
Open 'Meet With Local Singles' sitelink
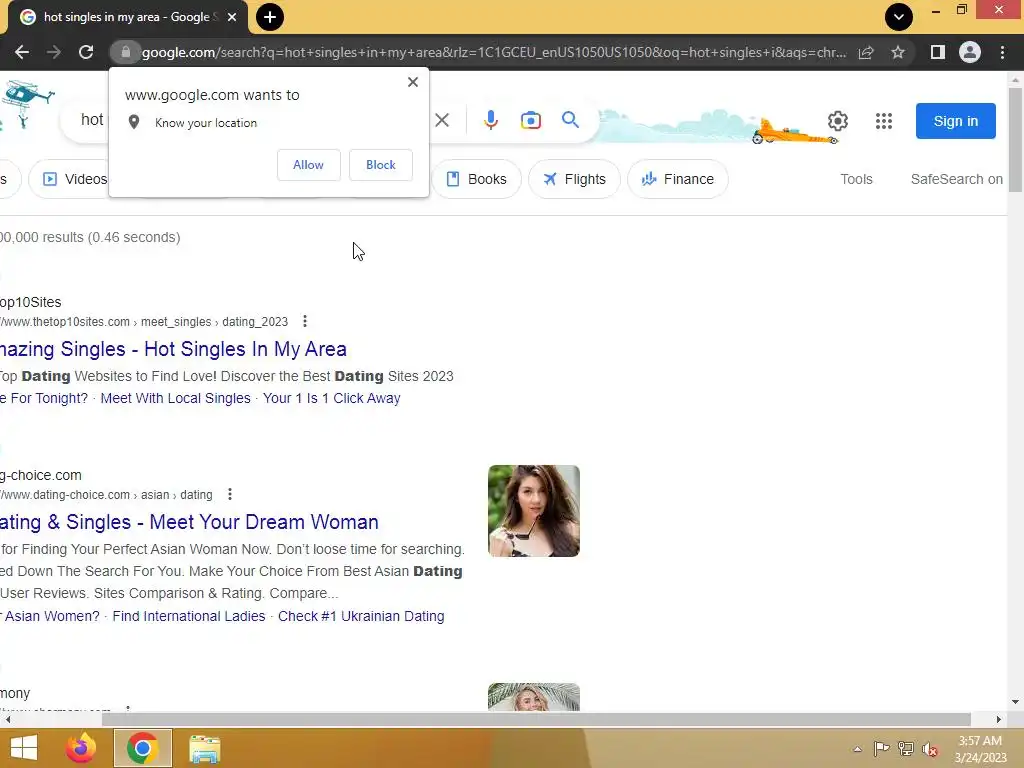[175, 398]
